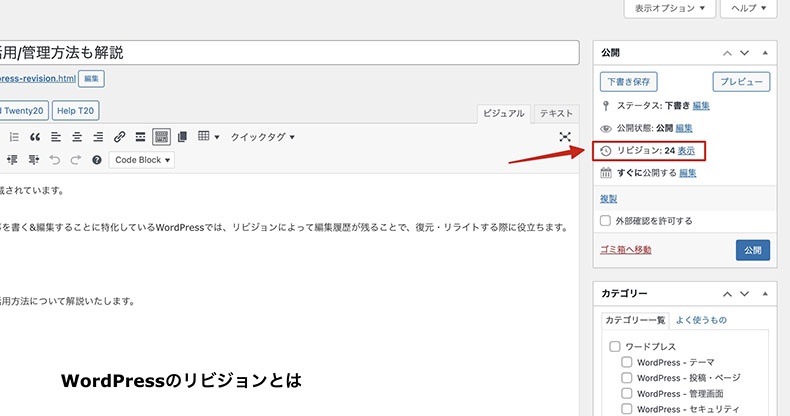
Task: Switch to the テキスト editor tab
Action: pyautogui.click(x=556, y=114)
